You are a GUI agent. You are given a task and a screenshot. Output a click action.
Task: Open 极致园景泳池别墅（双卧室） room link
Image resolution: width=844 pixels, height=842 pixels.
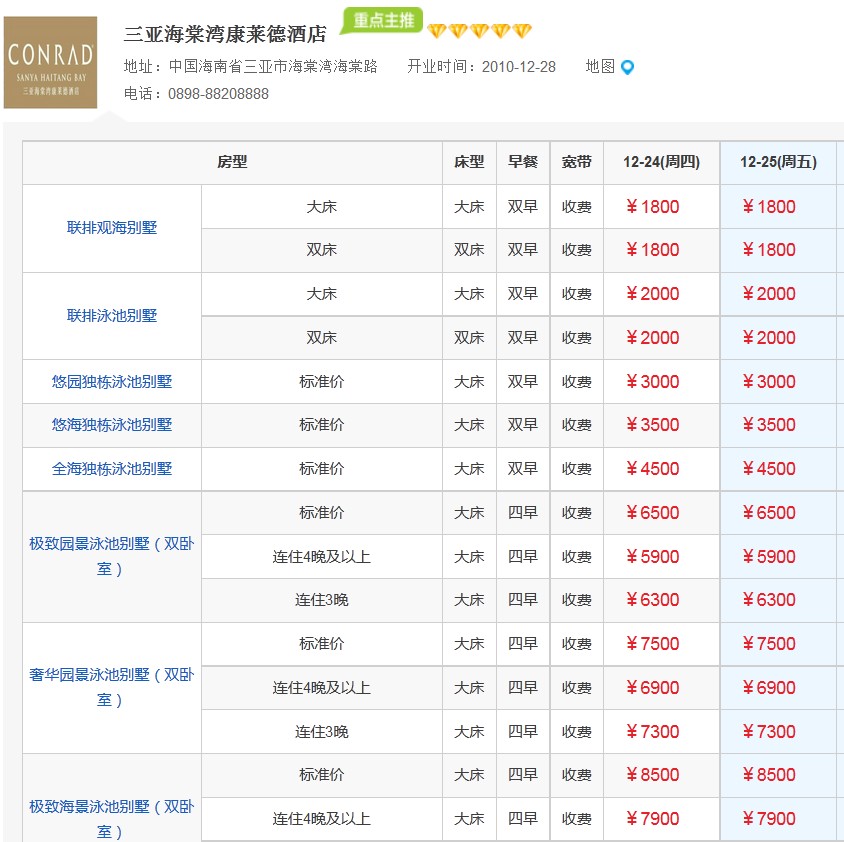112,556
